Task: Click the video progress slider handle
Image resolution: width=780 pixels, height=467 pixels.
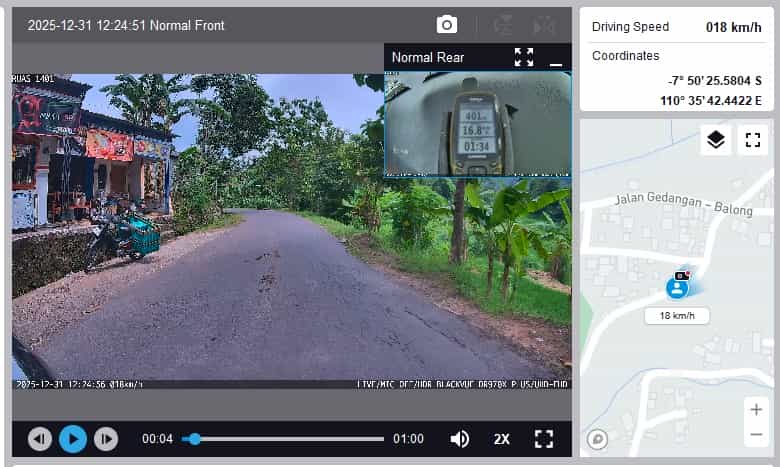Action: [194, 439]
